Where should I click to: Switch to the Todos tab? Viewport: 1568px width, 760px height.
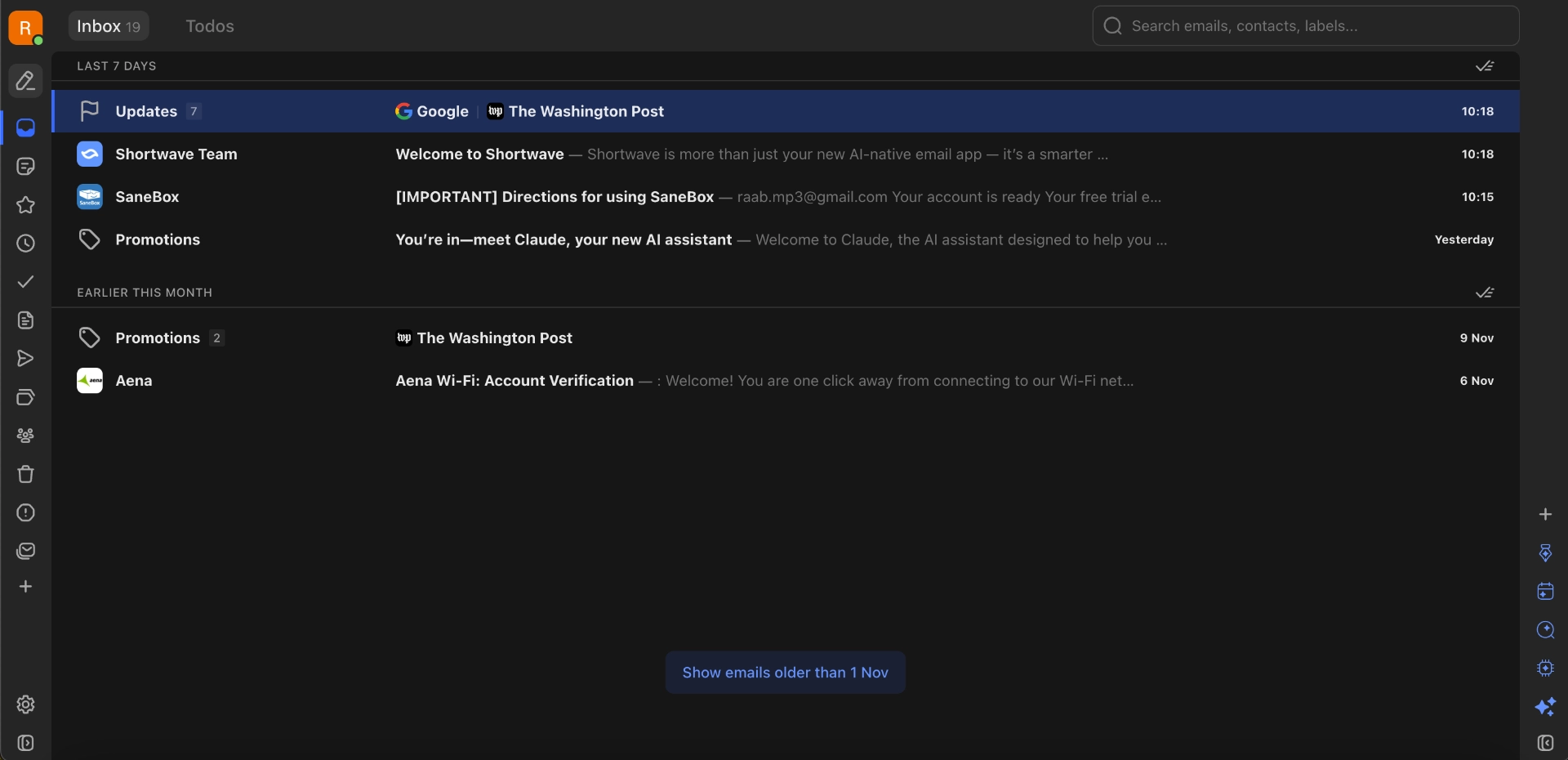click(x=210, y=26)
